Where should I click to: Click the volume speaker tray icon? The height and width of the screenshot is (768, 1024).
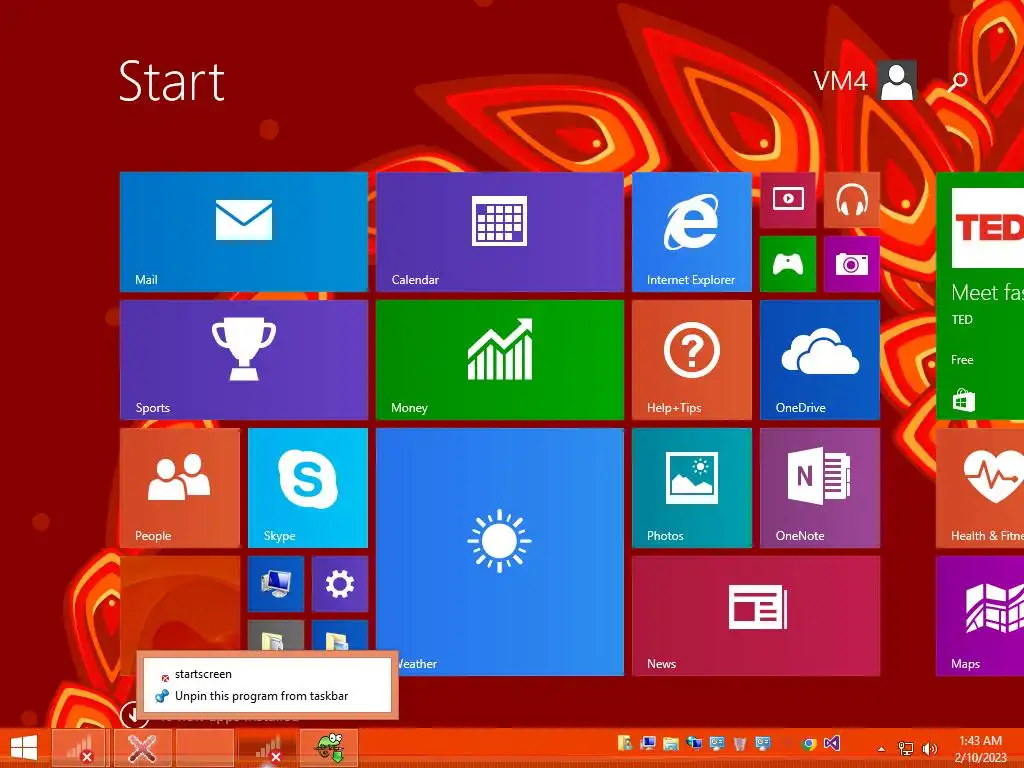929,748
